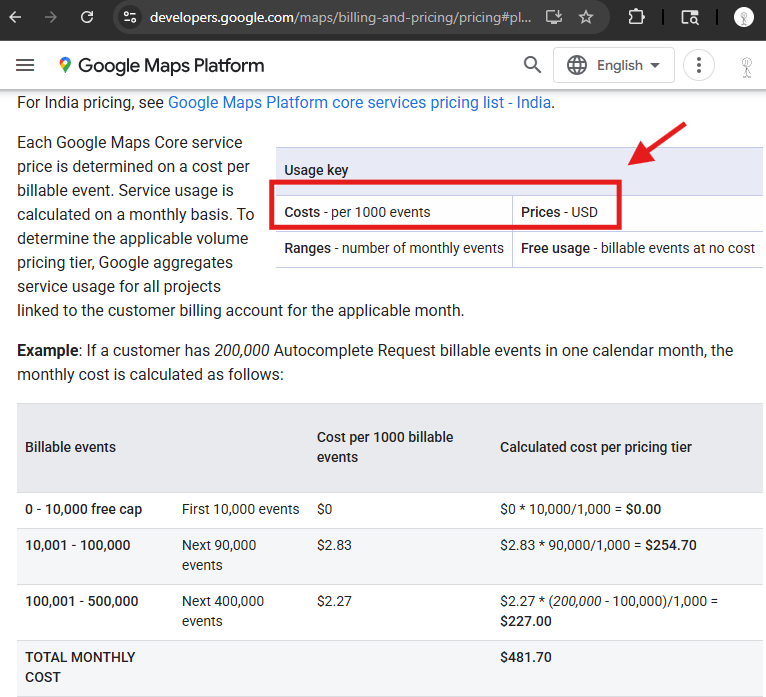Image resolution: width=766 pixels, height=697 pixels.
Task: Click the 'TOTAL MONTHLY COST' label
Action: pyautogui.click(x=80, y=667)
